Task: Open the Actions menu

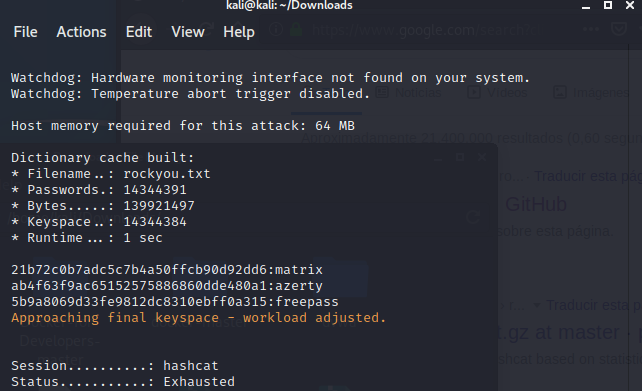Action: pos(81,32)
